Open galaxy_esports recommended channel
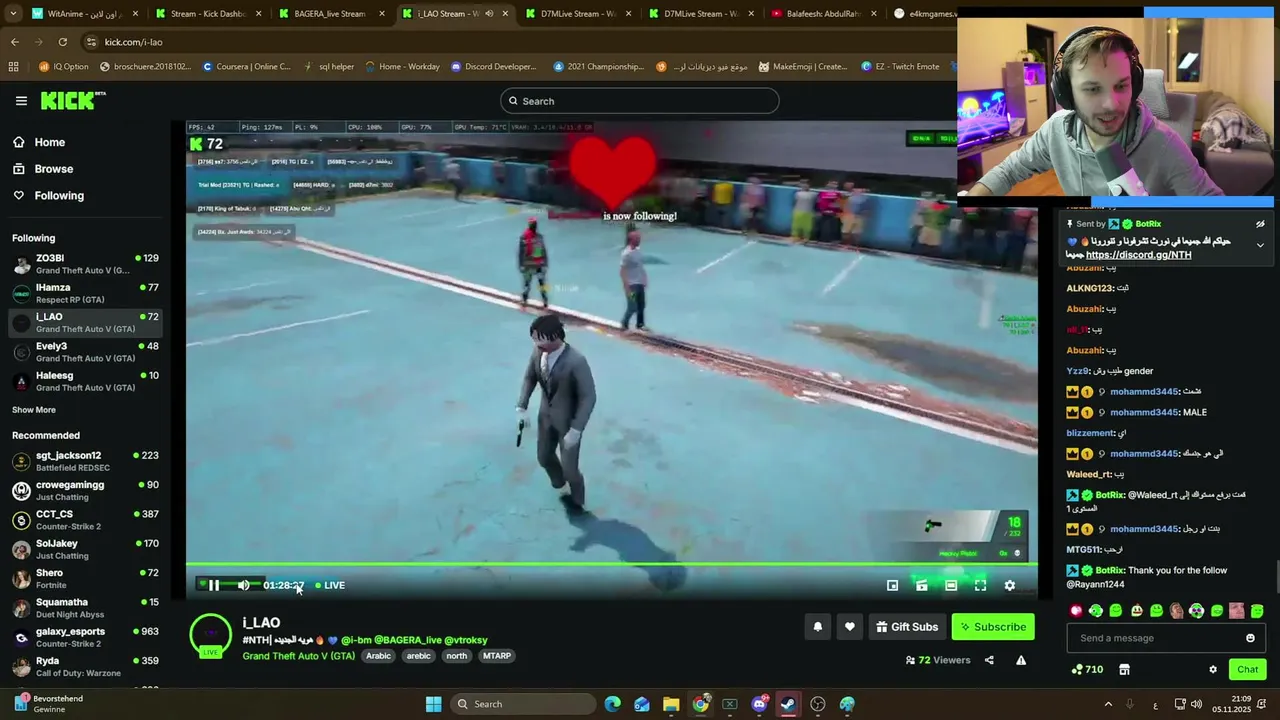The image size is (1280, 720). (x=86, y=637)
